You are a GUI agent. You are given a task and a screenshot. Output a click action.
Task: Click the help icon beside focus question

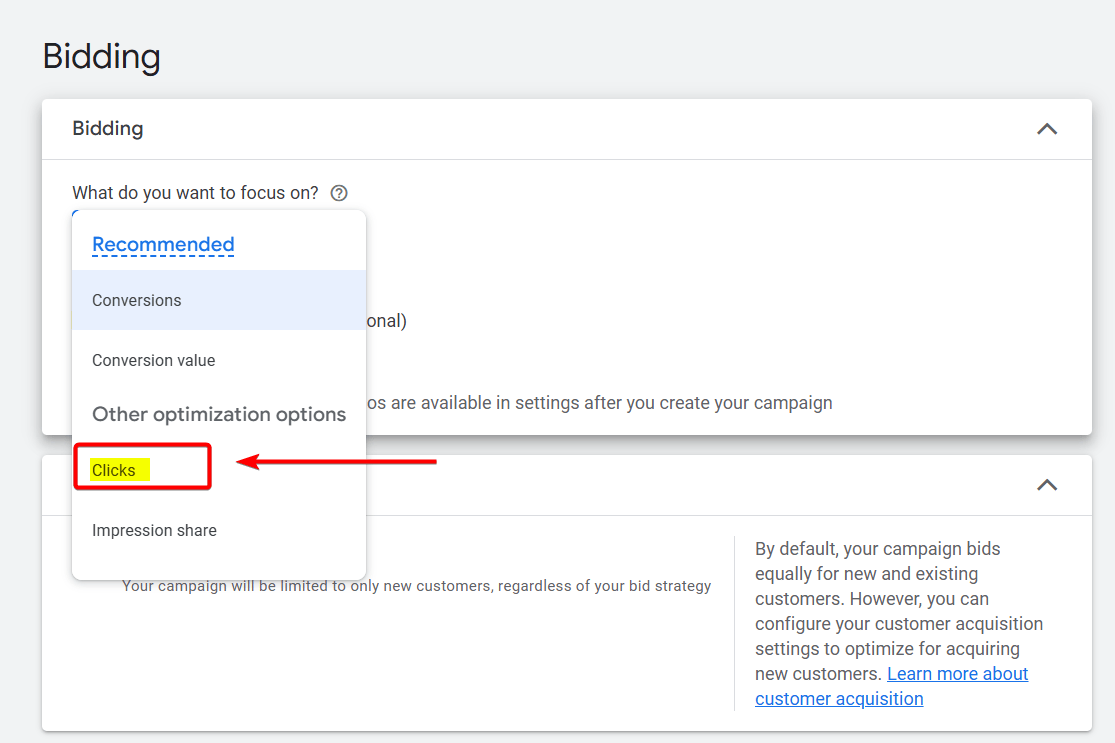(x=339, y=193)
